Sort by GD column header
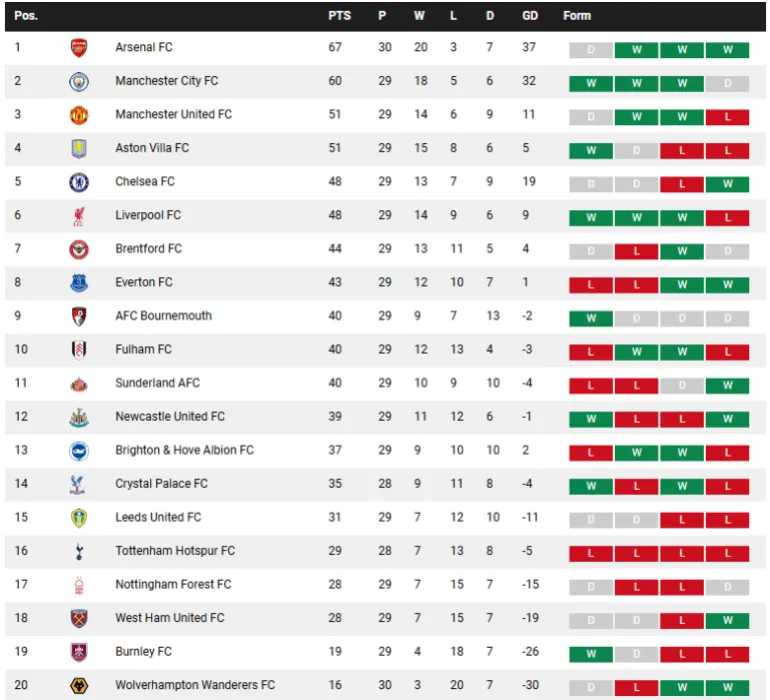The image size is (770, 700). (x=530, y=16)
